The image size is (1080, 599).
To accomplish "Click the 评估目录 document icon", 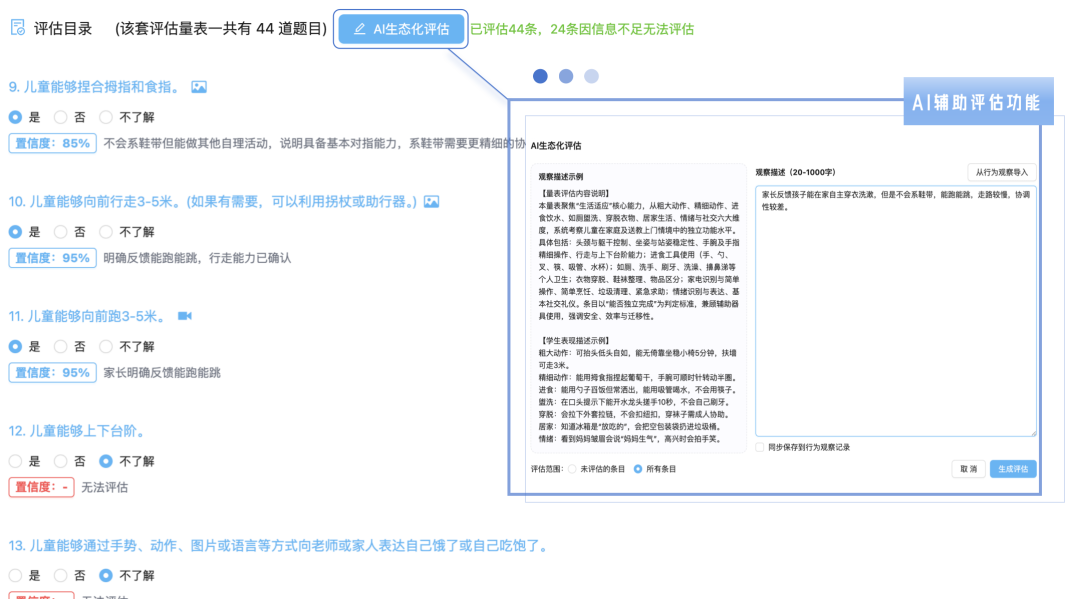I will (x=18, y=28).
